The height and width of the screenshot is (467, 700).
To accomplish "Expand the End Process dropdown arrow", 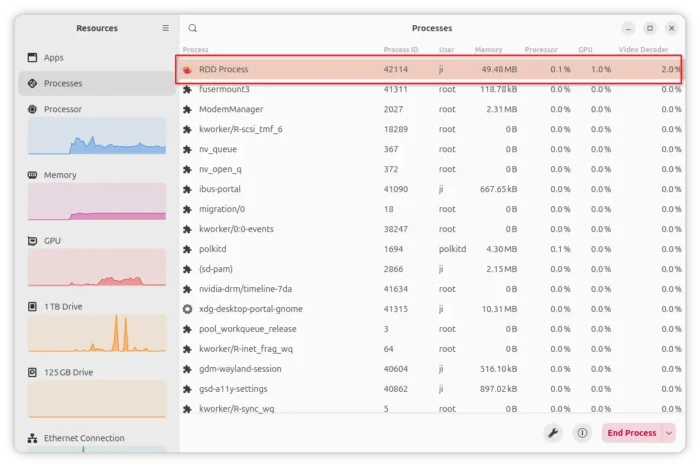I will 668,433.
